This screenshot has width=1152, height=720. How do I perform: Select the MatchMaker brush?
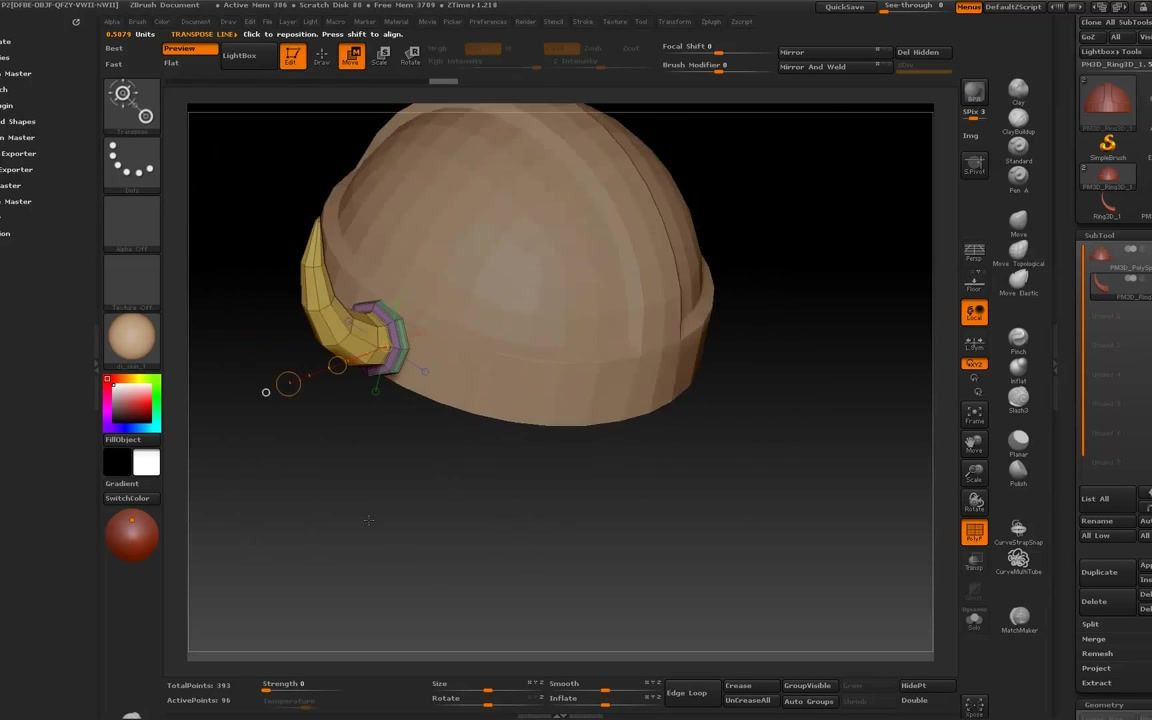(1018, 618)
